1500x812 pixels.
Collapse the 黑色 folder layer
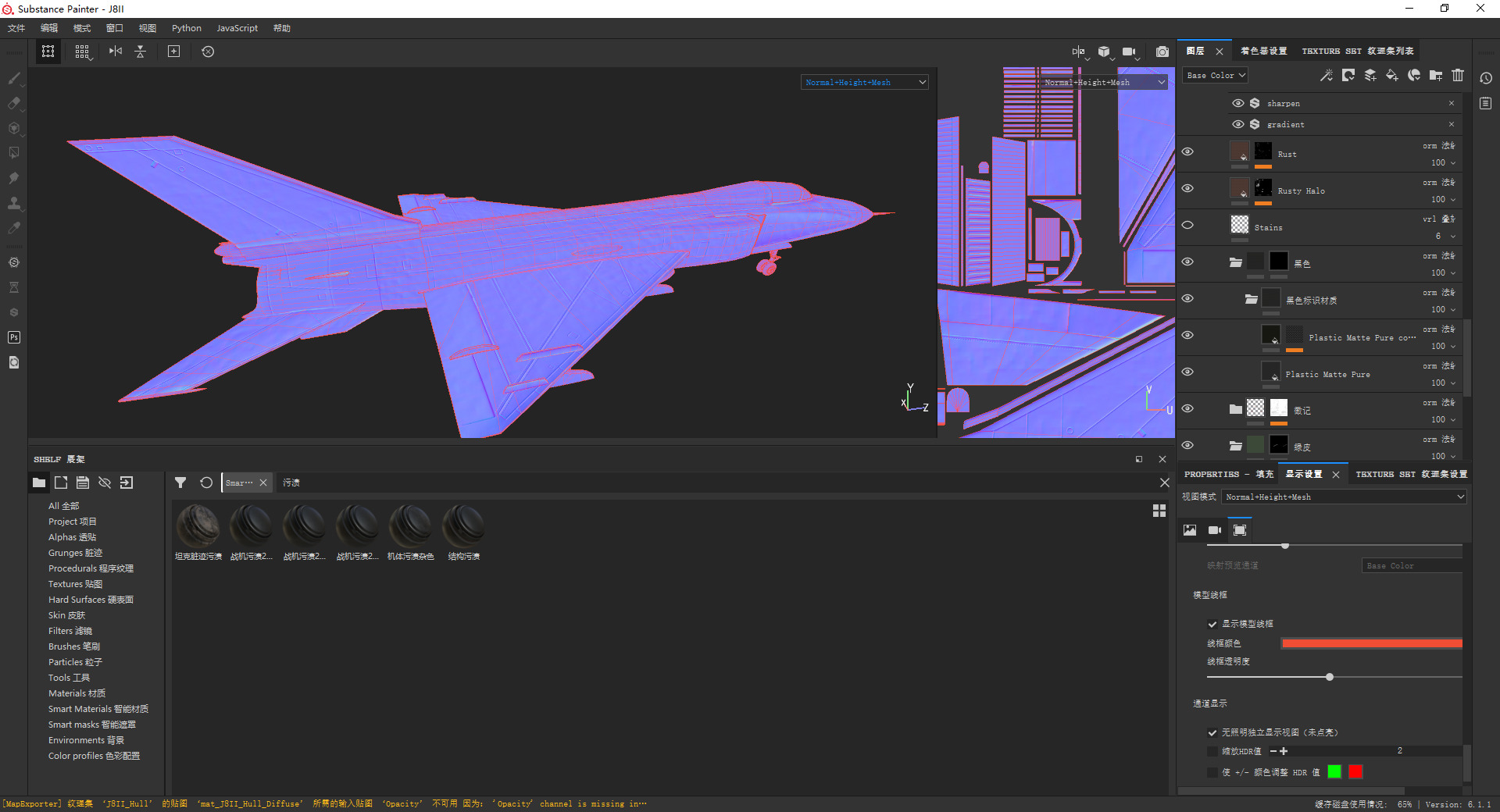click(1235, 262)
